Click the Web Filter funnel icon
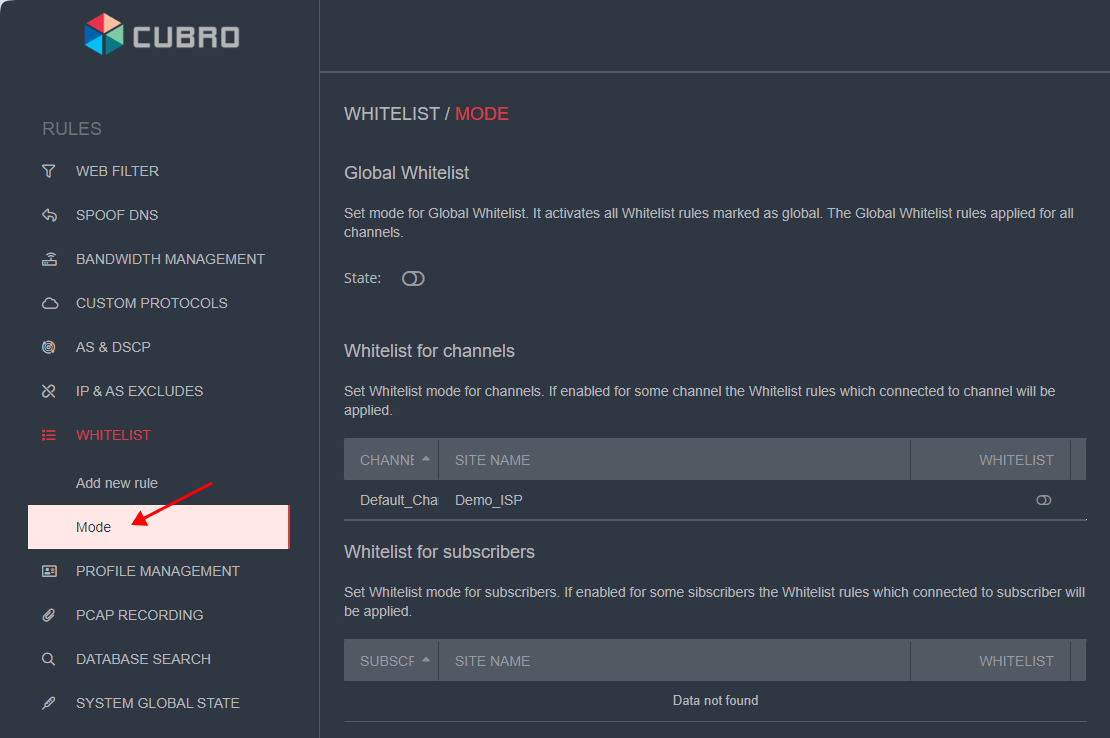Screen dimensions: 1110x738 (x=49, y=171)
